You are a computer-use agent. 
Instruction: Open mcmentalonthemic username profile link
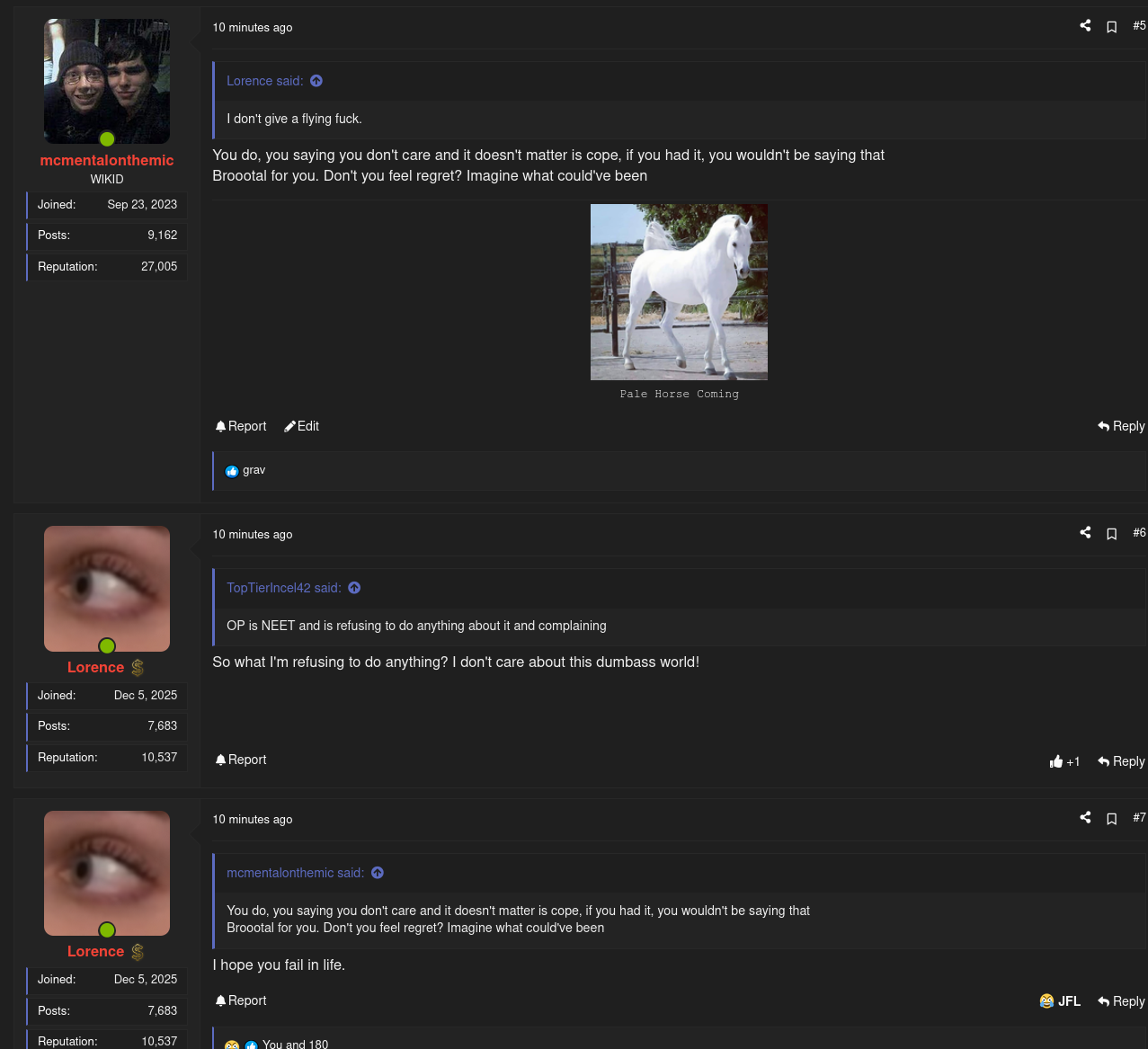(107, 160)
